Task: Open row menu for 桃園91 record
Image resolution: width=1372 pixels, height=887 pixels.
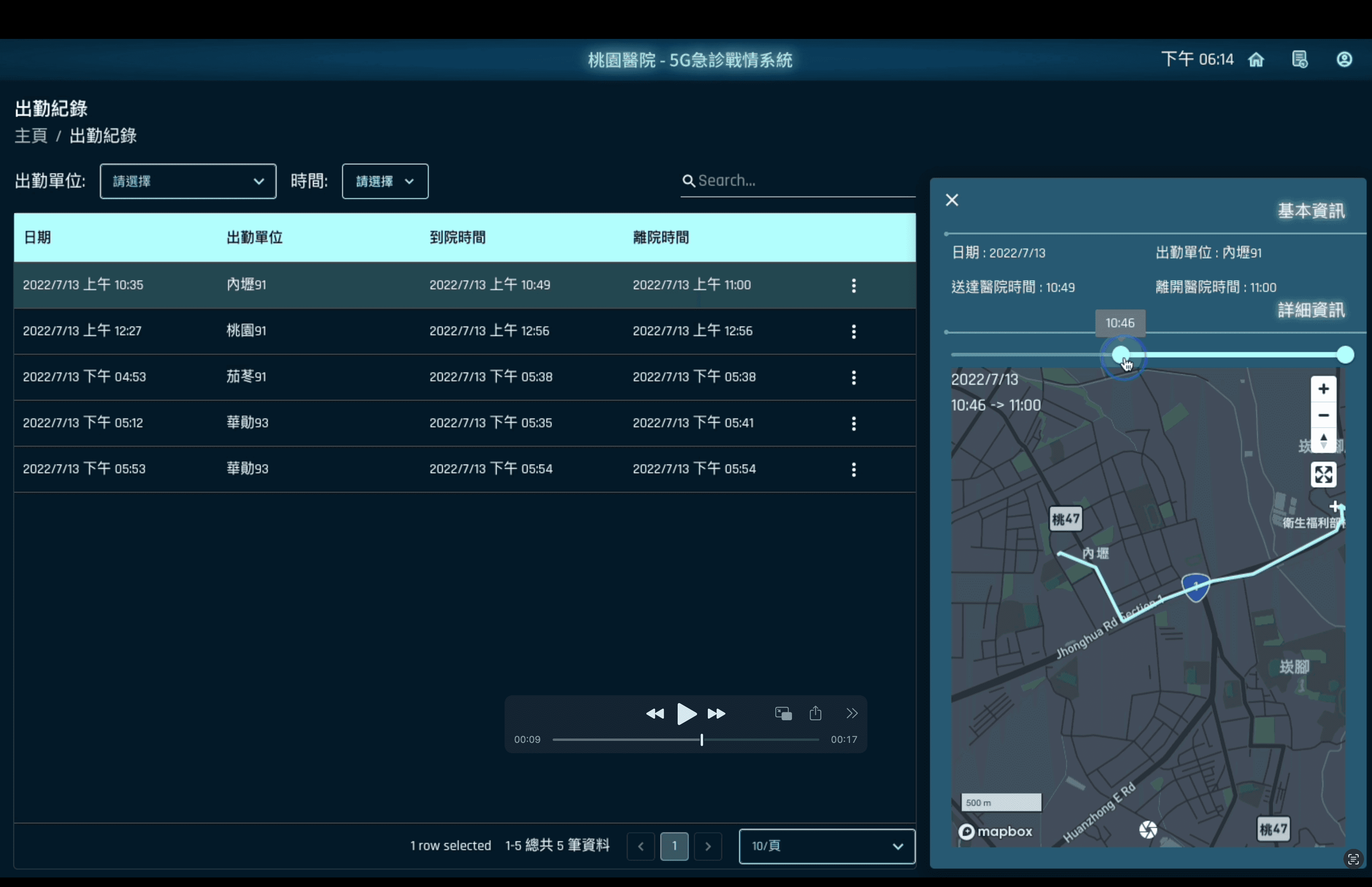Action: coord(854,331)
